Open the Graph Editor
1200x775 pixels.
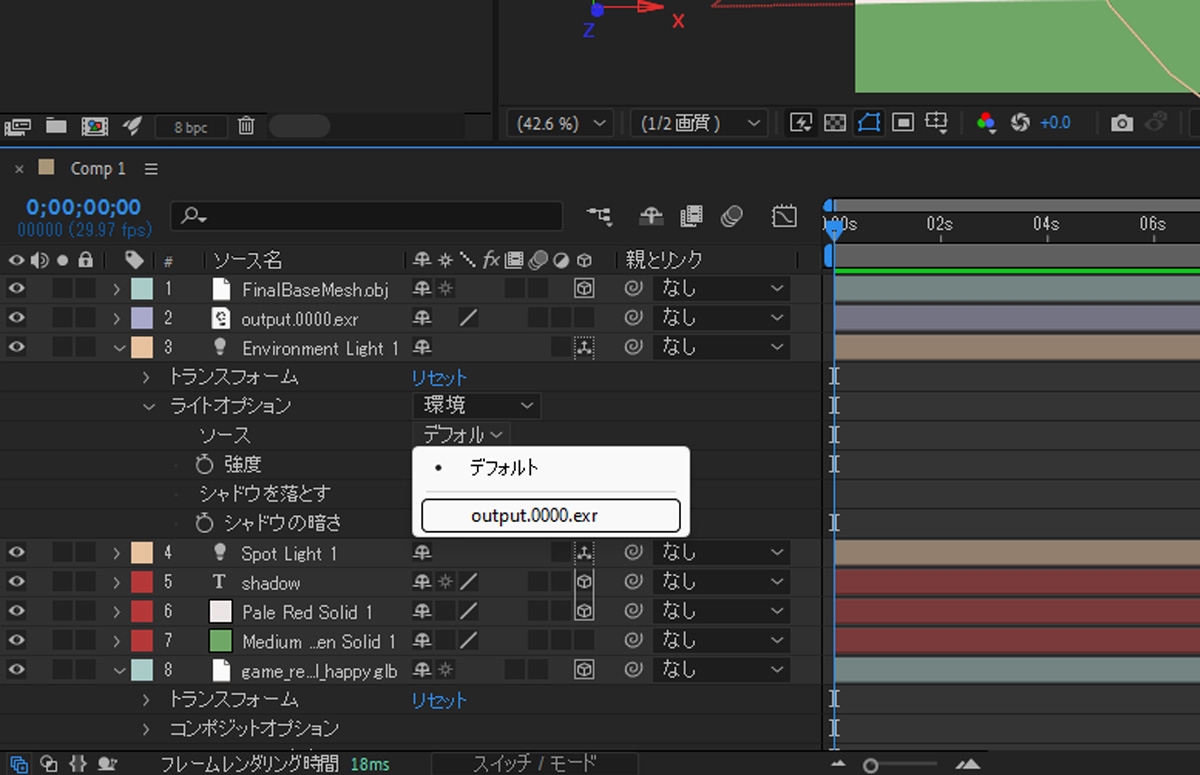(x=785, y=216)
